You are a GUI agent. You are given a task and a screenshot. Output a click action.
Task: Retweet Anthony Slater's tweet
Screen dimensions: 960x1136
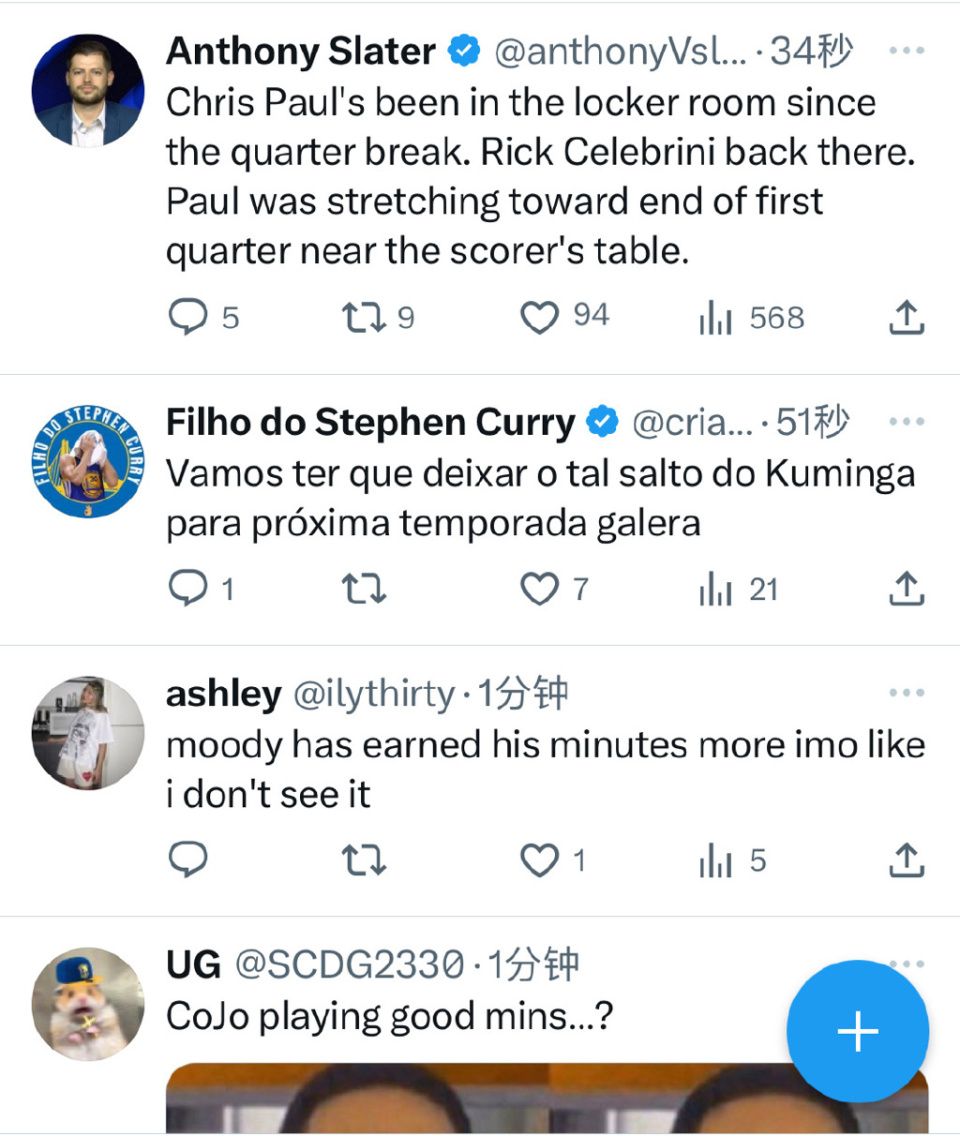(364, 317)
